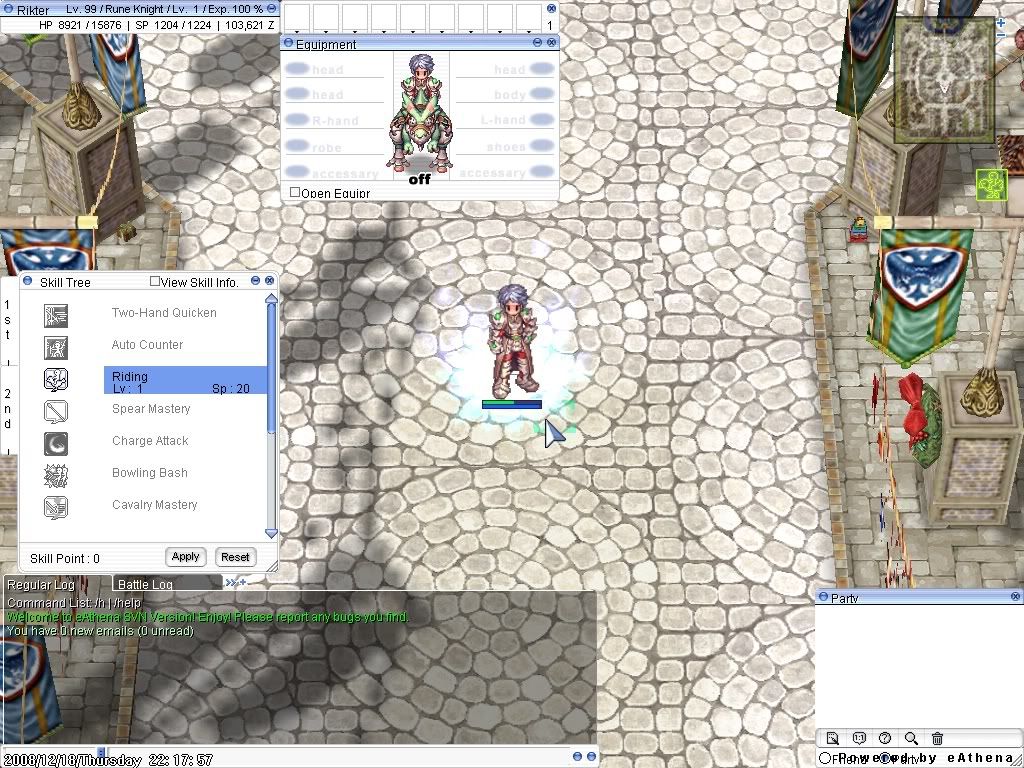Click the last empty hotkey slot

click(x=528, y=18)
